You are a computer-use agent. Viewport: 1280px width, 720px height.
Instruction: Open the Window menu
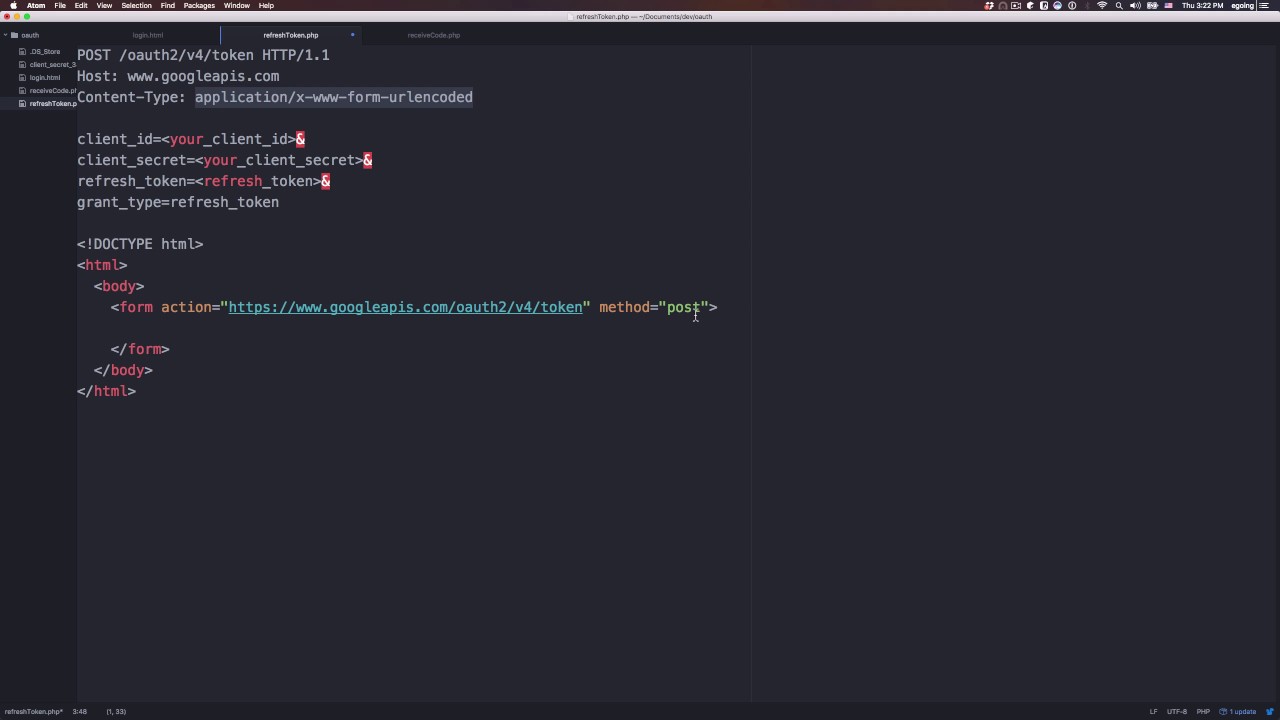(237, 5)
